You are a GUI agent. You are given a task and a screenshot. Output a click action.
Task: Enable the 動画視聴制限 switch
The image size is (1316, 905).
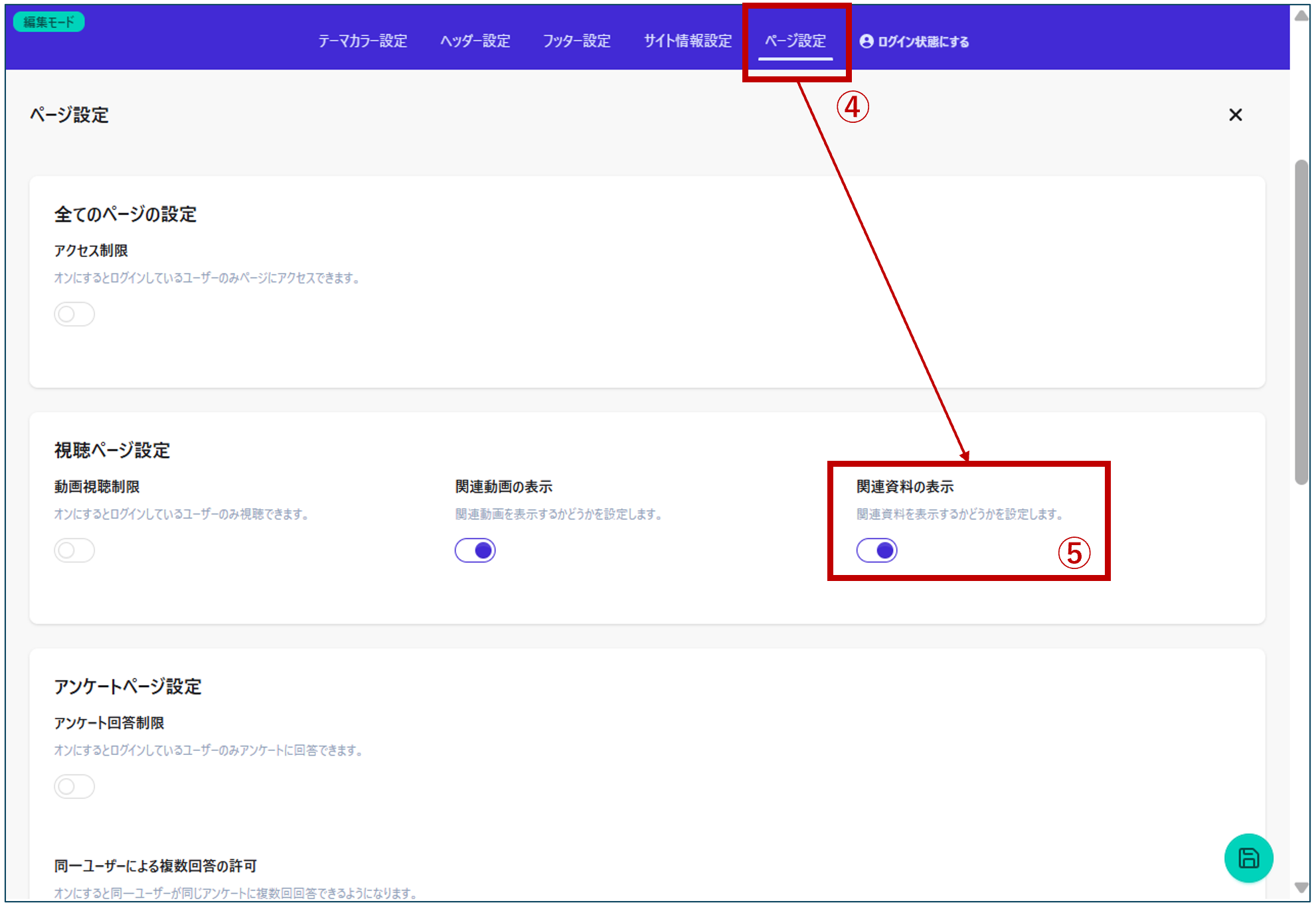pyautogui.click(x=74, y=550)
